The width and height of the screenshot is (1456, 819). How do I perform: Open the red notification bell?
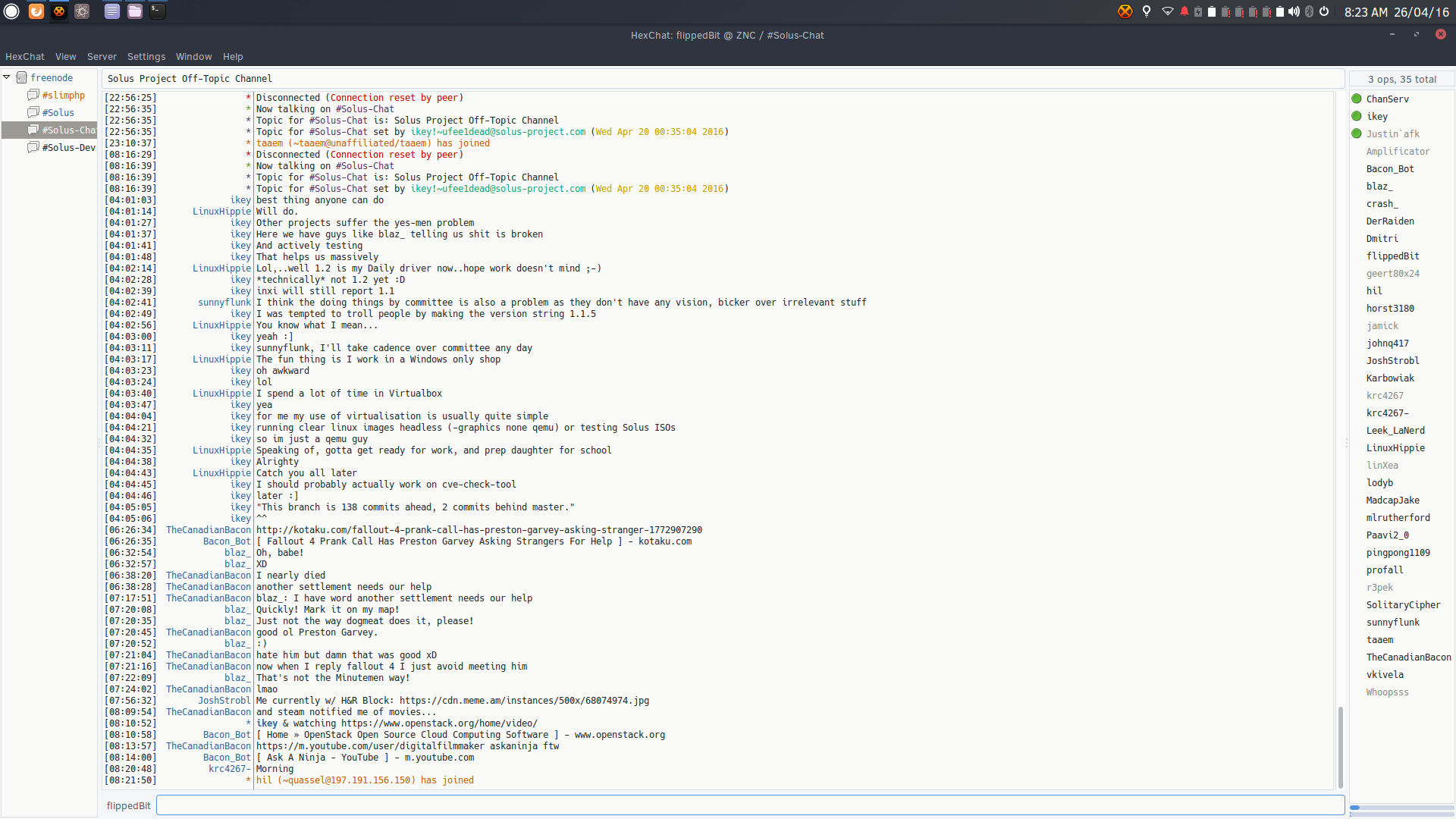coord(1184,11)
